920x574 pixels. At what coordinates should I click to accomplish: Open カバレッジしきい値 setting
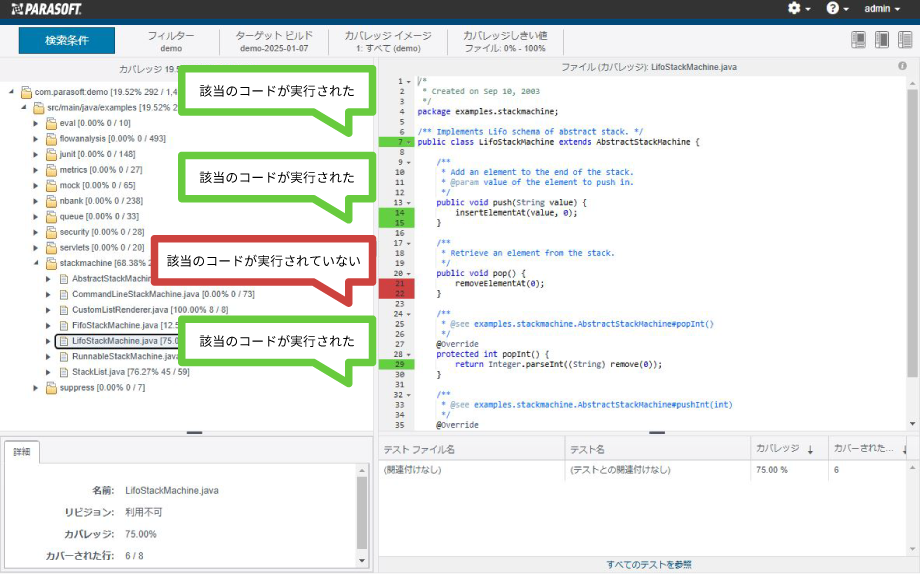tap(505, 41)
